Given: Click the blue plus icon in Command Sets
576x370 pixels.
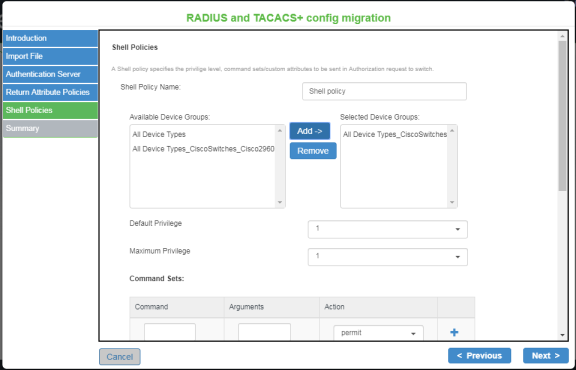Looking at the screenshot, I should [x=454, y=332].
